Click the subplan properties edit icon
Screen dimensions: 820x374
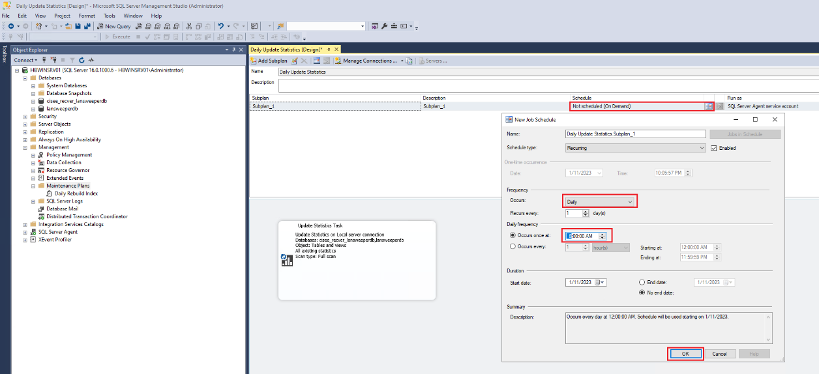click(295, 61)
